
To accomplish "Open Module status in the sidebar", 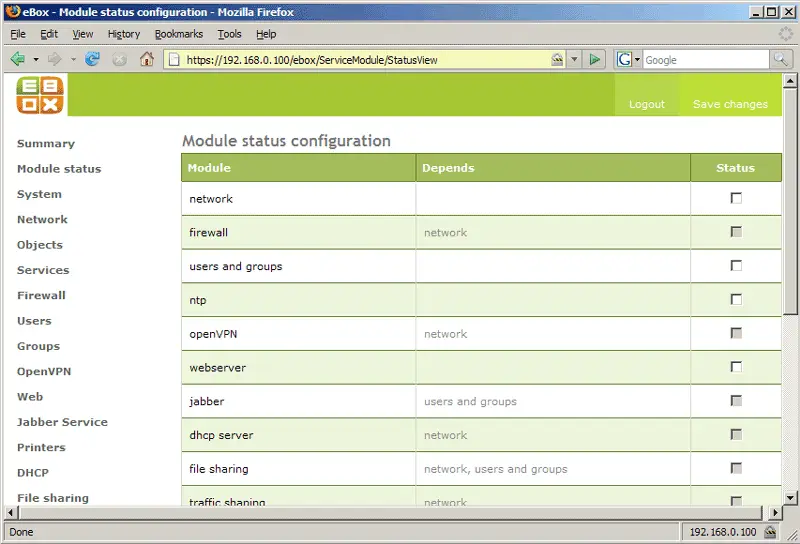I will coord(59,169).
